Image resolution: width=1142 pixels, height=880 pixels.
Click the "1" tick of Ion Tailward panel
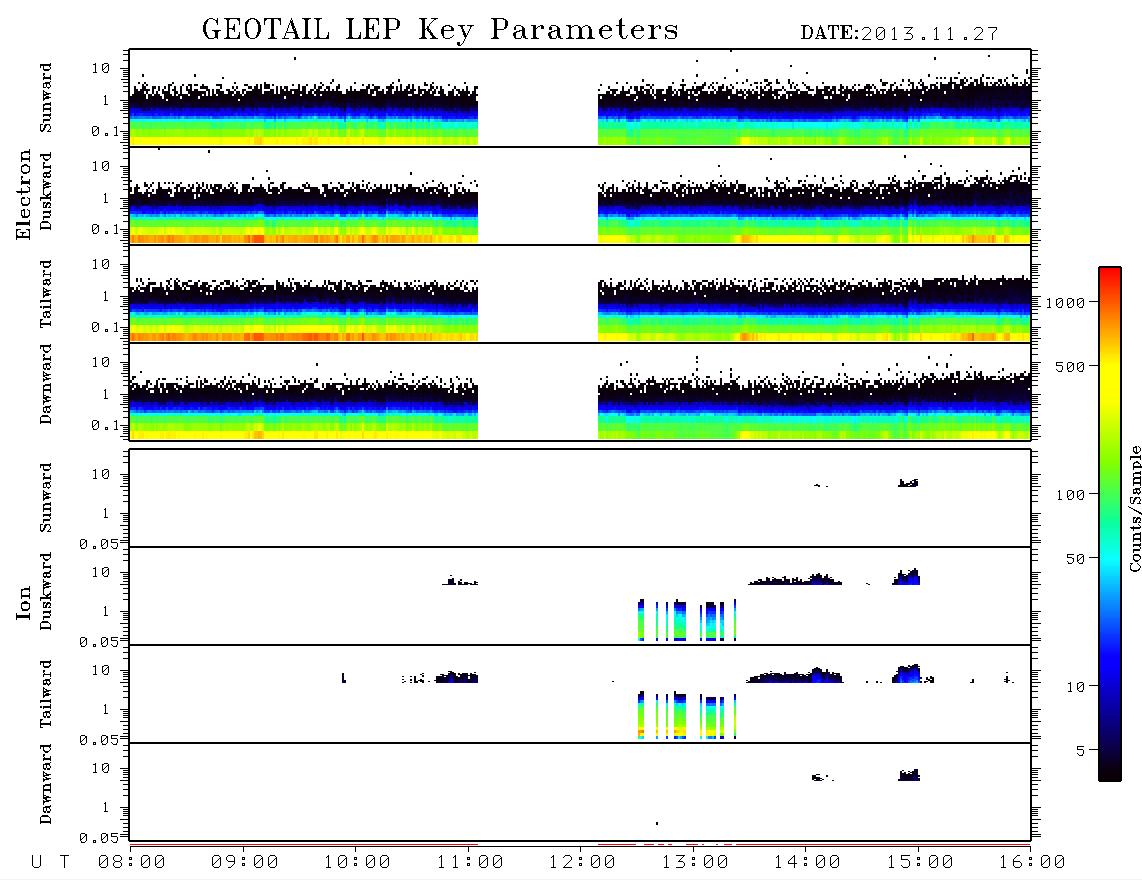(x=106, y=710)
